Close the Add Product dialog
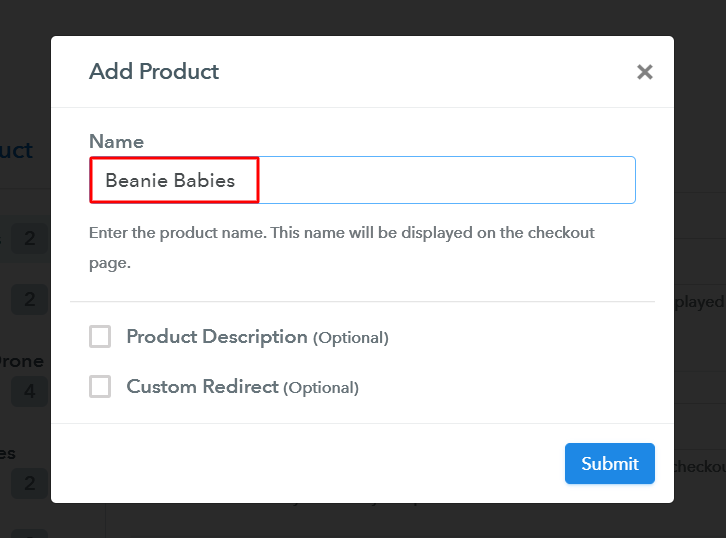This screenshot has width=726, height=538. tap(645, 72)
